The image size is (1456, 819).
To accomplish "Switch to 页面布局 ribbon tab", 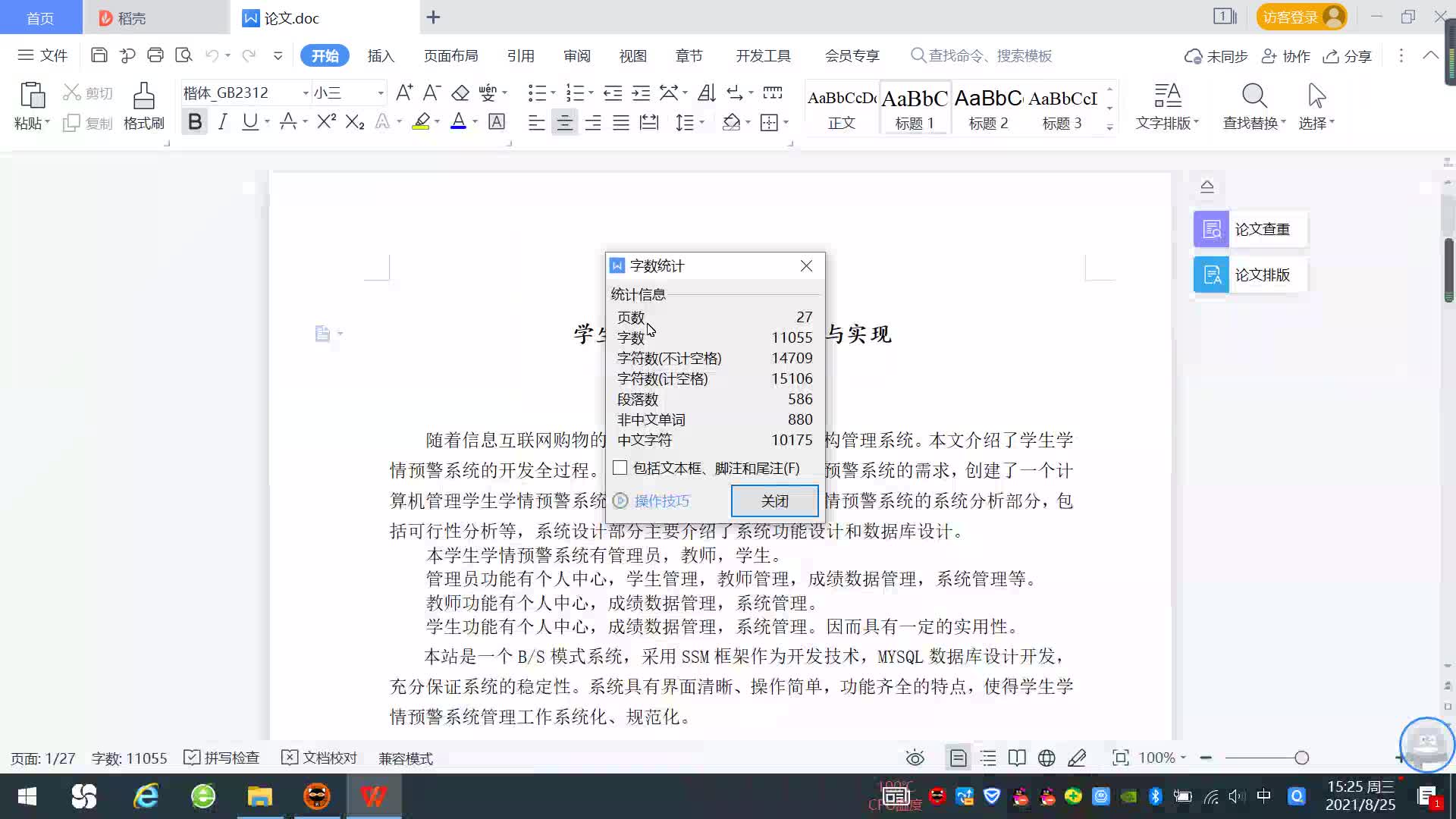I will tap(450, 55).
